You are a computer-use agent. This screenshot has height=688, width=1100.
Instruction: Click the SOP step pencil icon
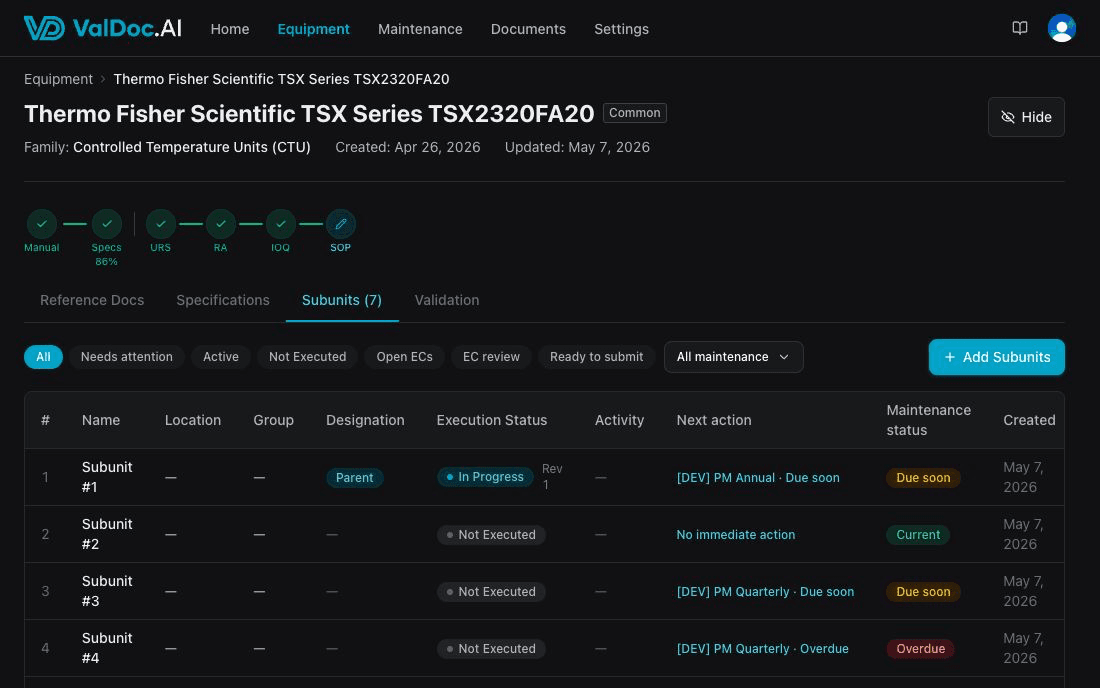pos(340,224)
